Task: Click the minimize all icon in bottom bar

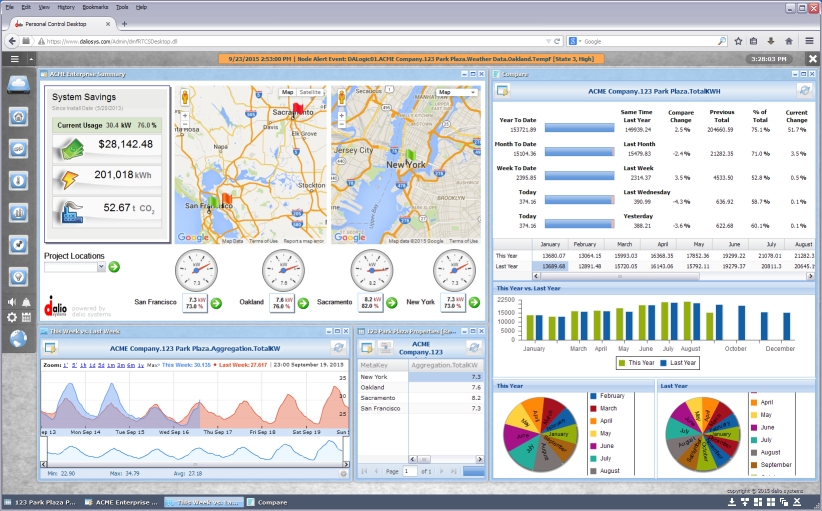Action: [x=731, y=502]
